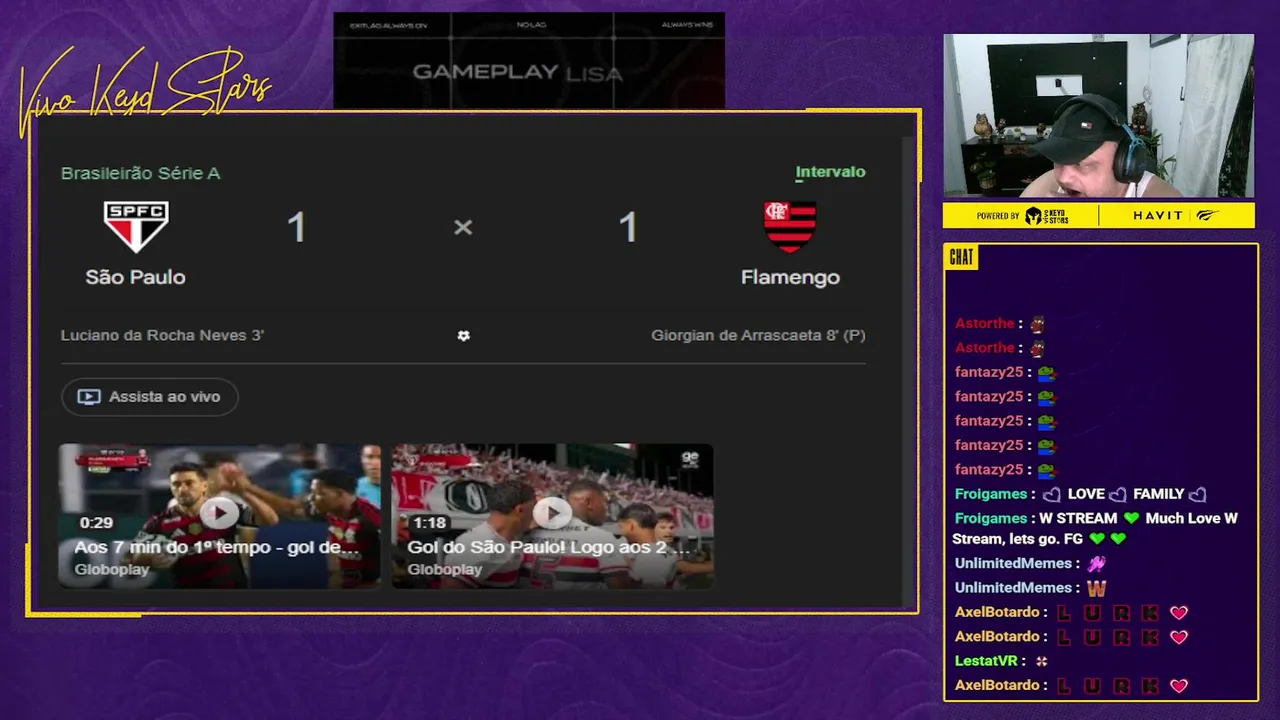The image size is (1280, 720).
Task: Click the Keyd Stars powered-by logo
Action: point(1046,216)
